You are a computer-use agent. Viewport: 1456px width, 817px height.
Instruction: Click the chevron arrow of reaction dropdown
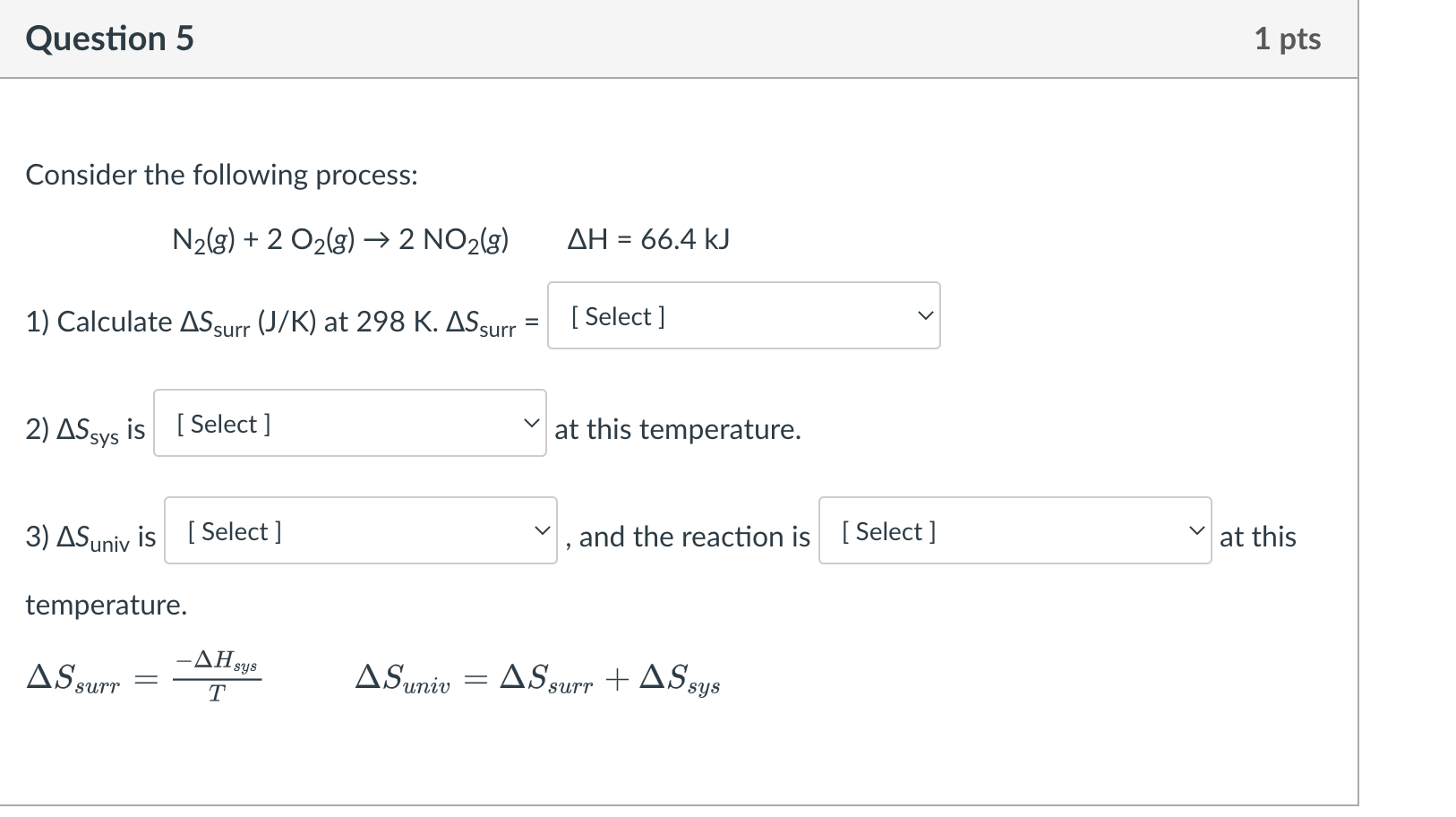(x=1196, y=530)
